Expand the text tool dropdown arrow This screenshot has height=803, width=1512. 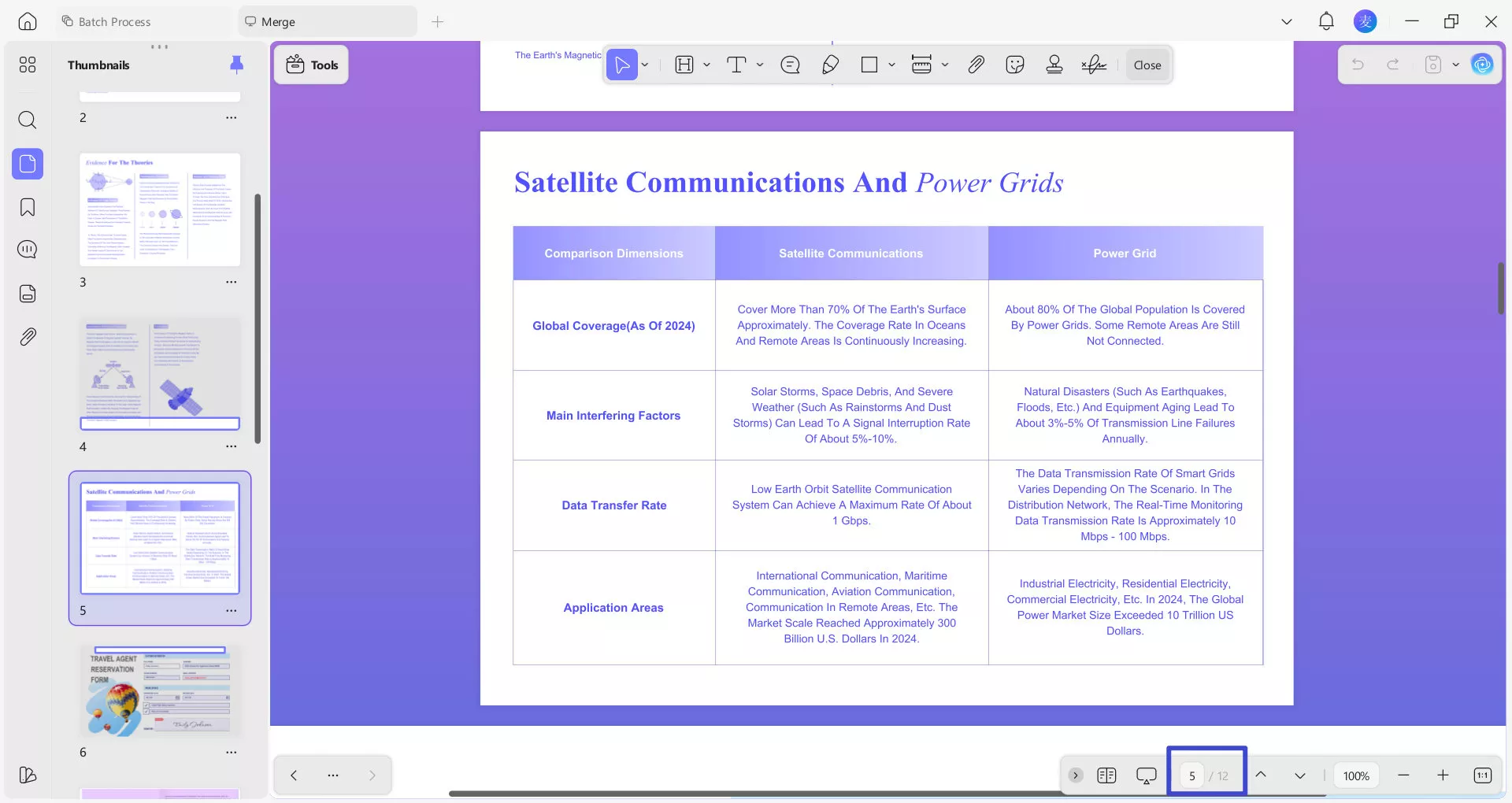tap(760, 65)
